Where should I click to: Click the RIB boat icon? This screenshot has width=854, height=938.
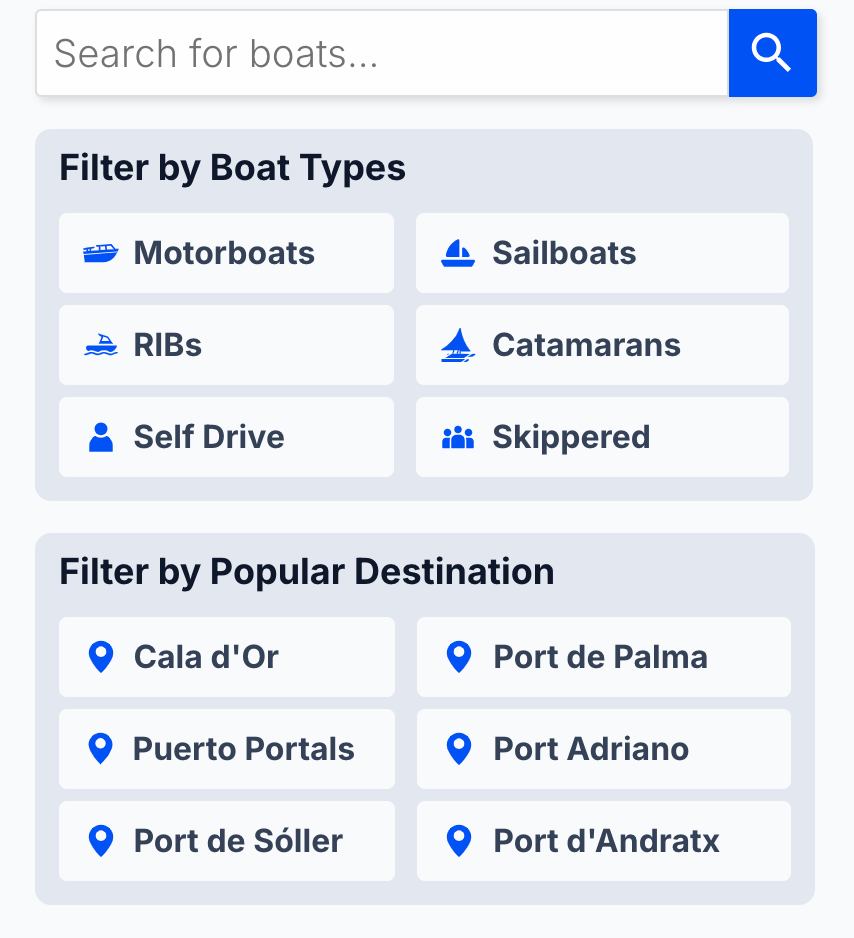pos(100,345)
